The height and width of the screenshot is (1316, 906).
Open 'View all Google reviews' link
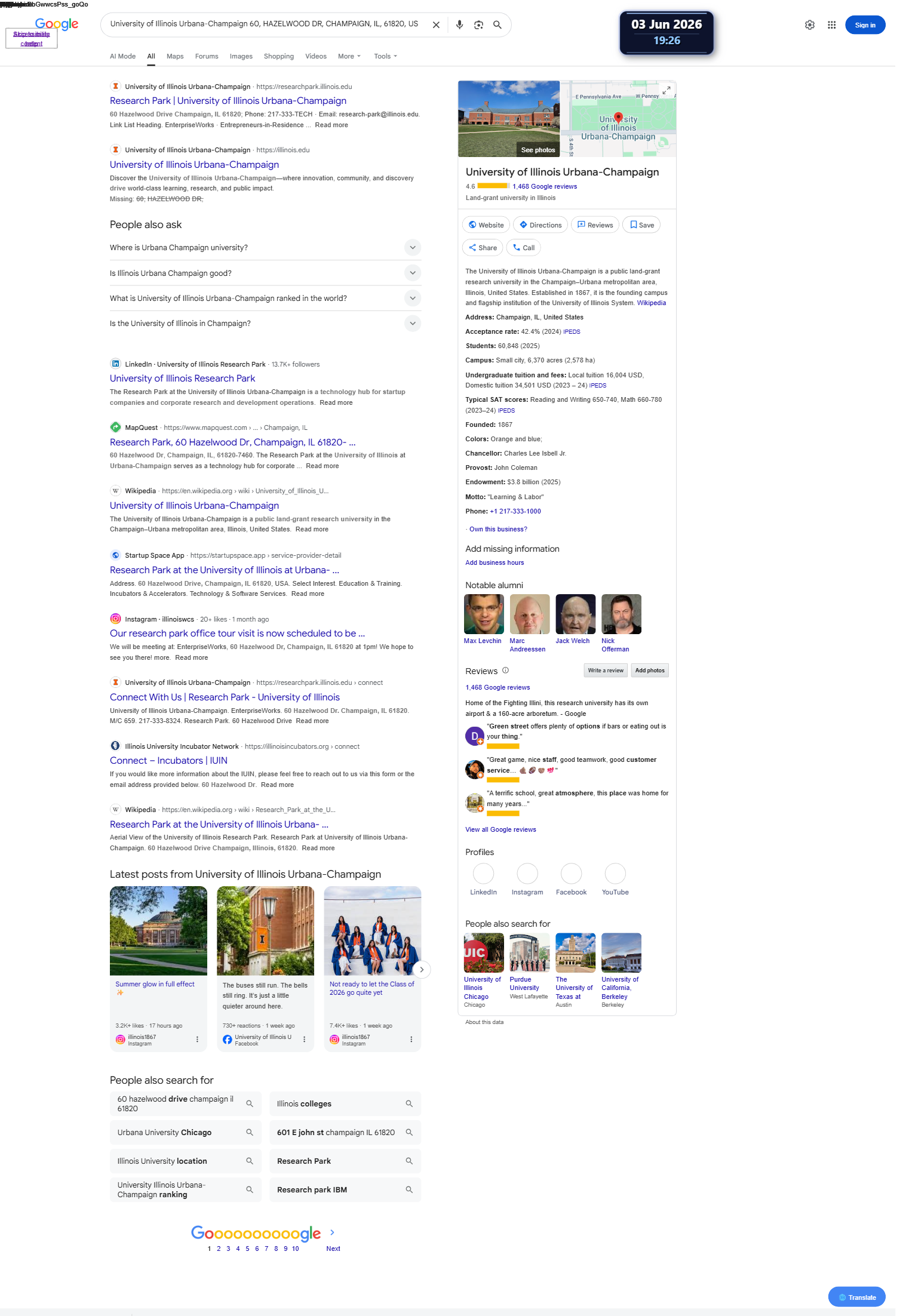(500, 829)
